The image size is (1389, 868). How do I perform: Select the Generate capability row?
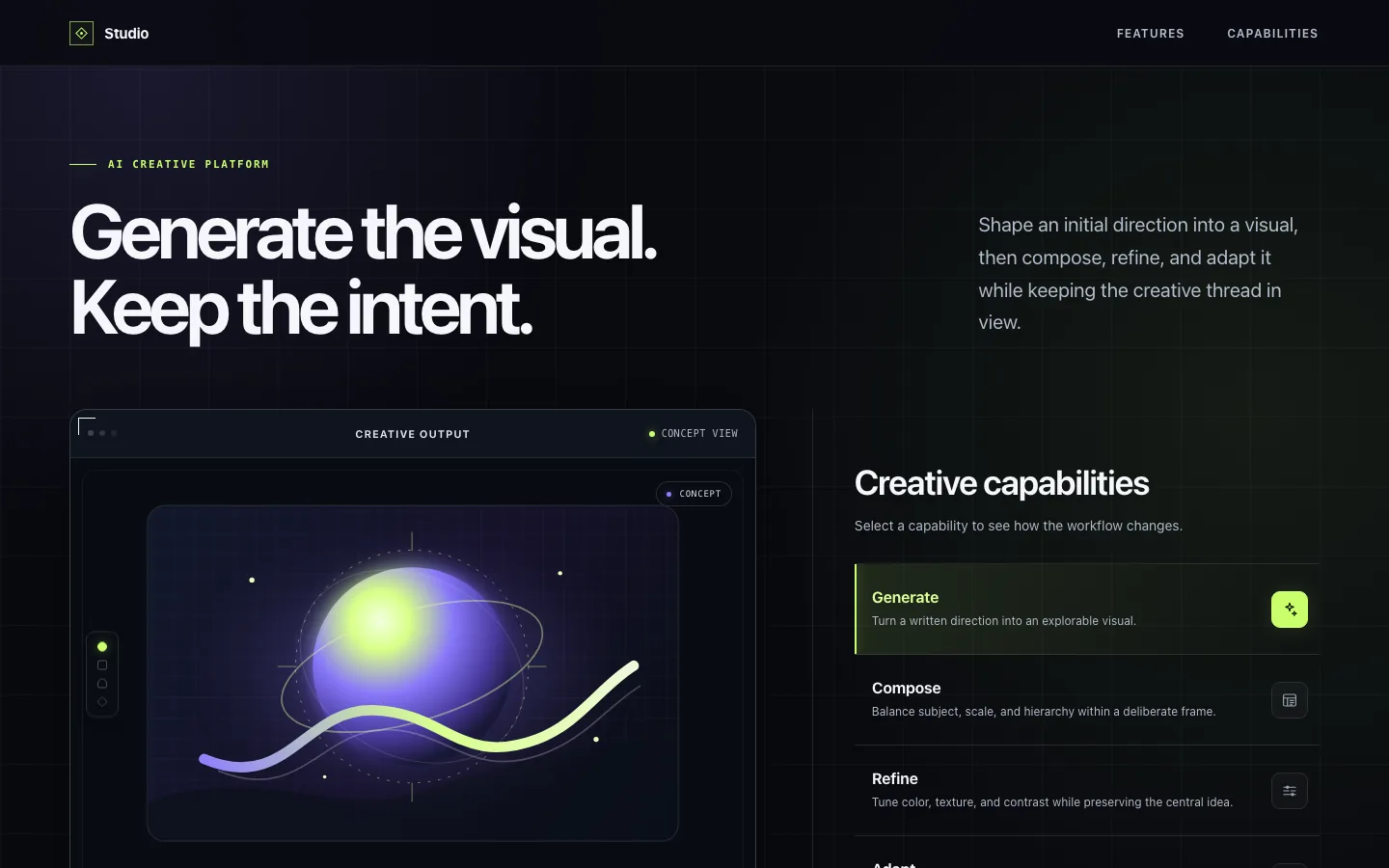pyautogui.click(x=1087, y=610)
